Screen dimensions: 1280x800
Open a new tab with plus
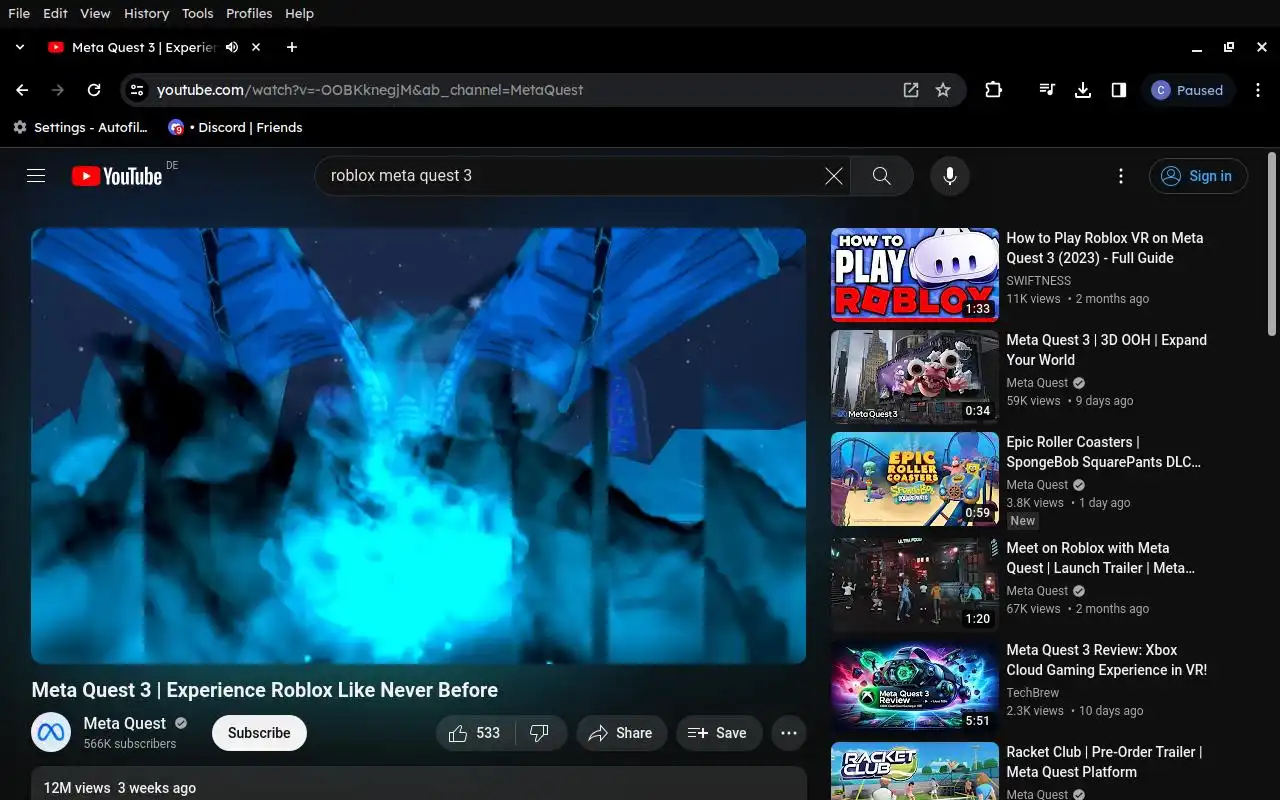(291, 47)
